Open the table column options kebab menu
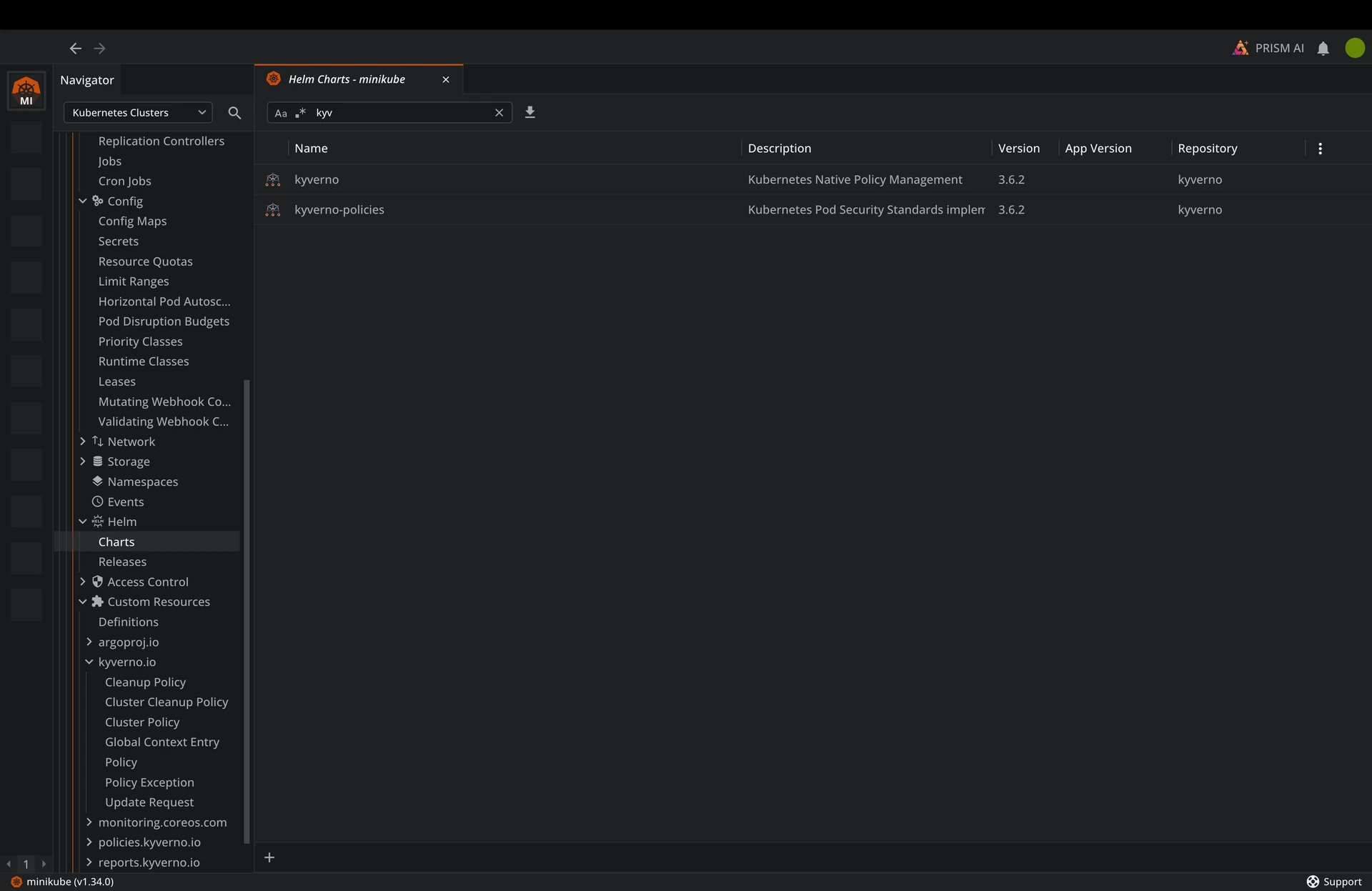The height and width of the screenshot is (891, 1372). coord(1320,149)
